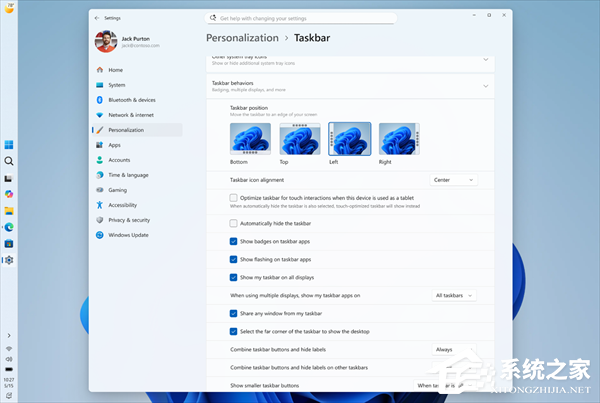Open the notification bell in tray

point(9,396)
